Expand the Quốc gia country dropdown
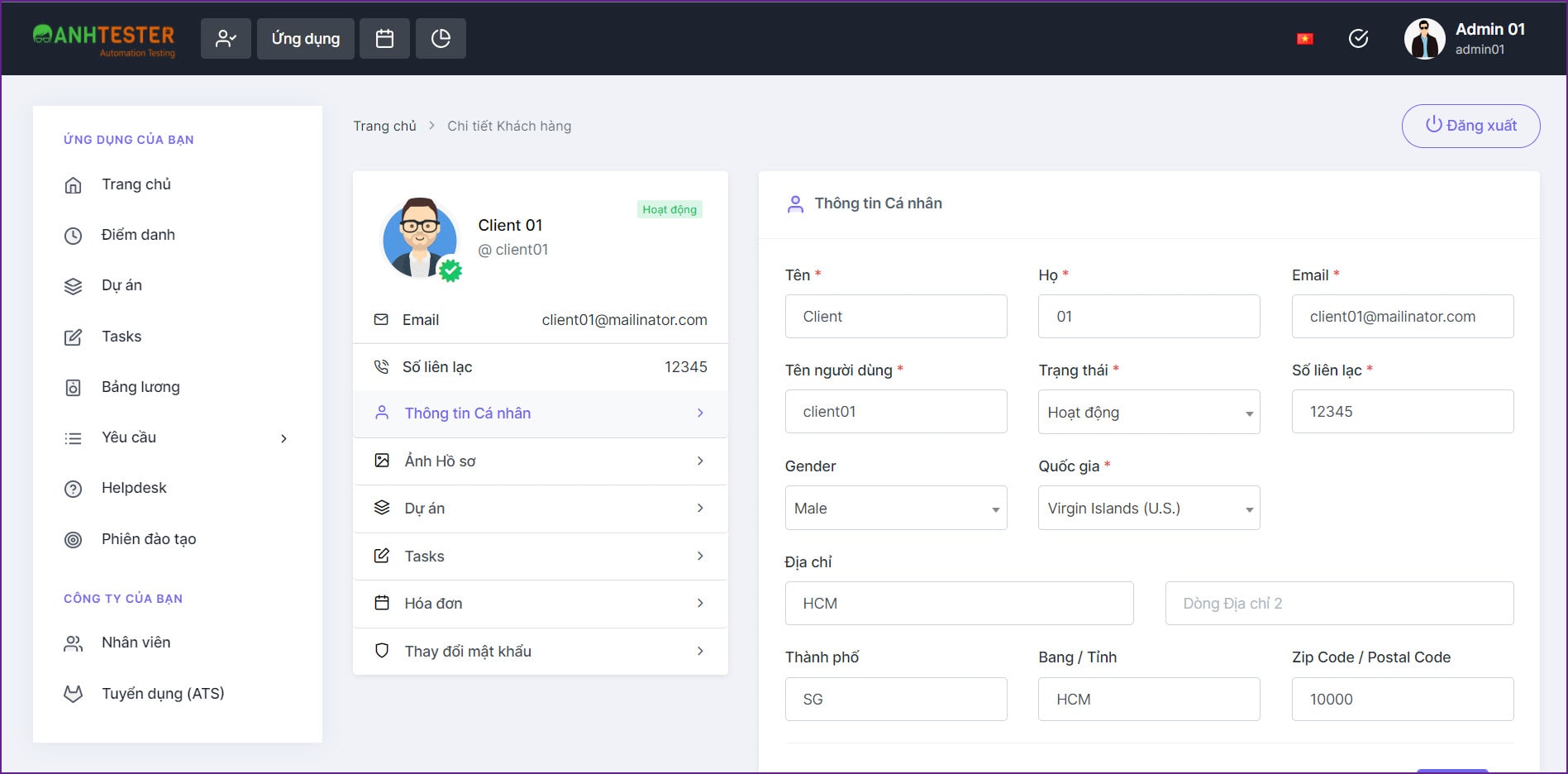 coord(1148,508)
